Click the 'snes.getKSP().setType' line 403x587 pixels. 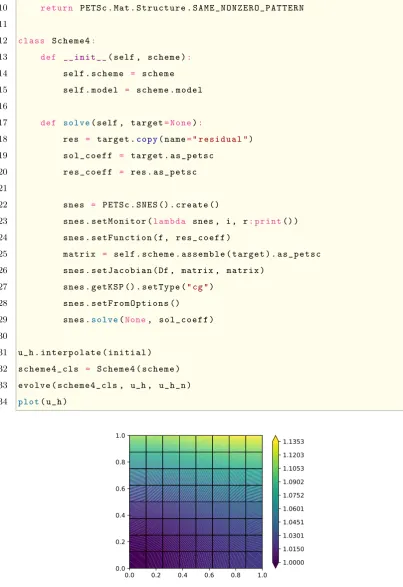[138, 287]
